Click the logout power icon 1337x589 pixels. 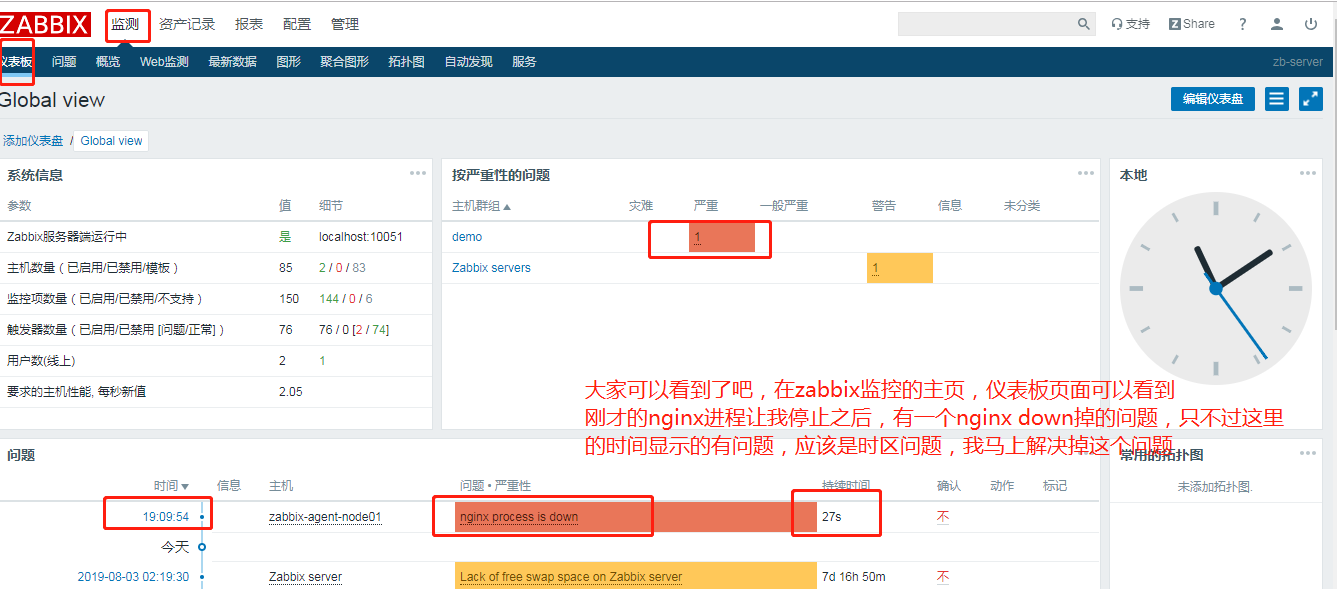(1311, 24)
